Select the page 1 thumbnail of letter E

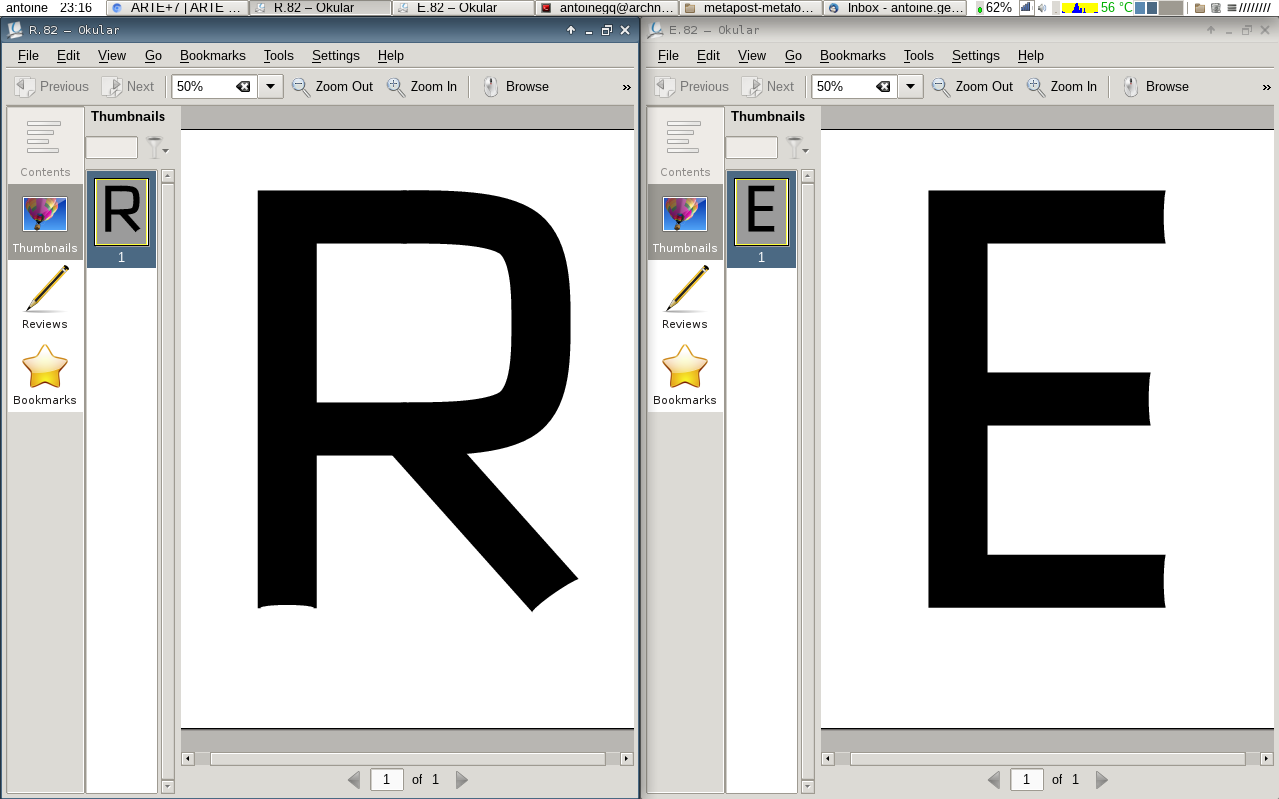(x=761, y=212)
